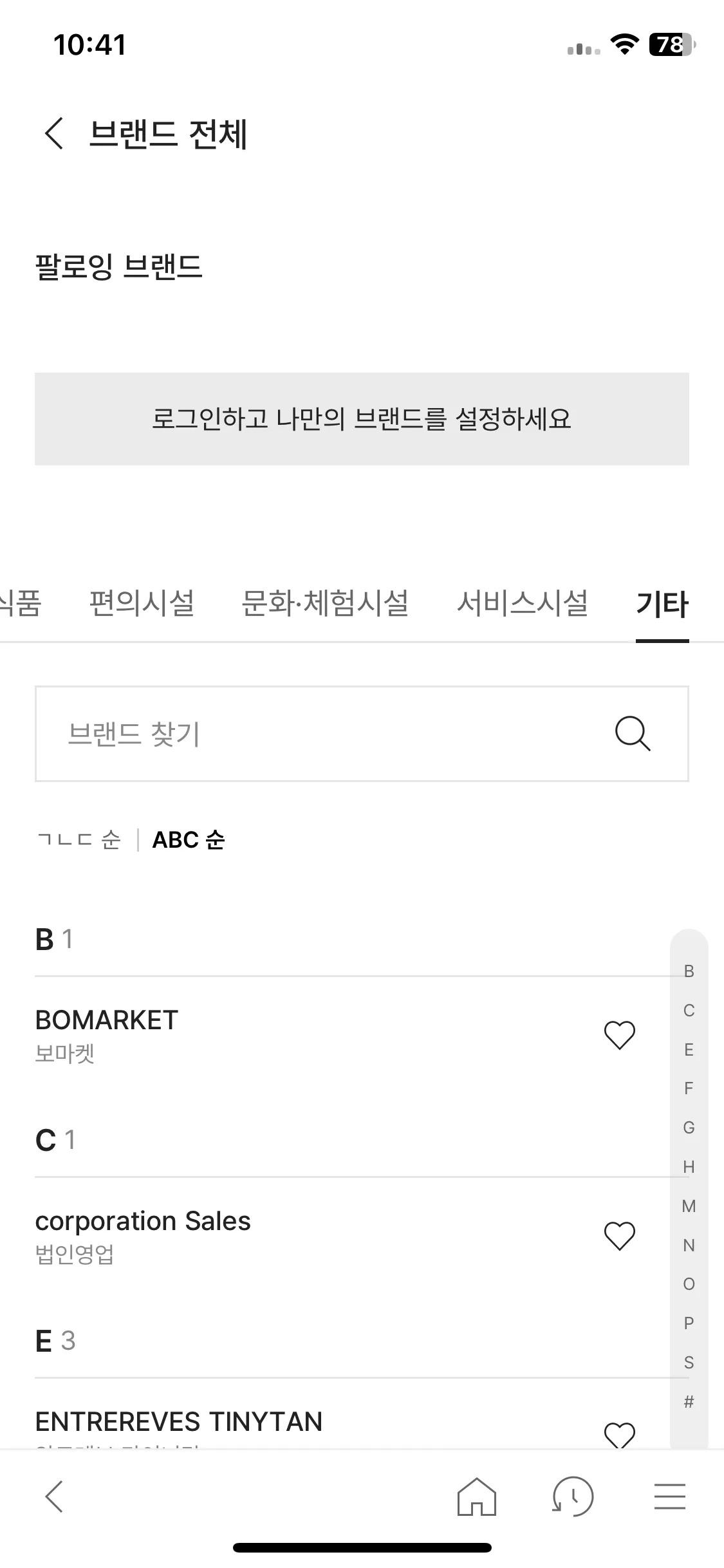Screen dimensions: 724x1568
Task: Open the hamburger menu icon
Action: click(x=669, y=1496)
